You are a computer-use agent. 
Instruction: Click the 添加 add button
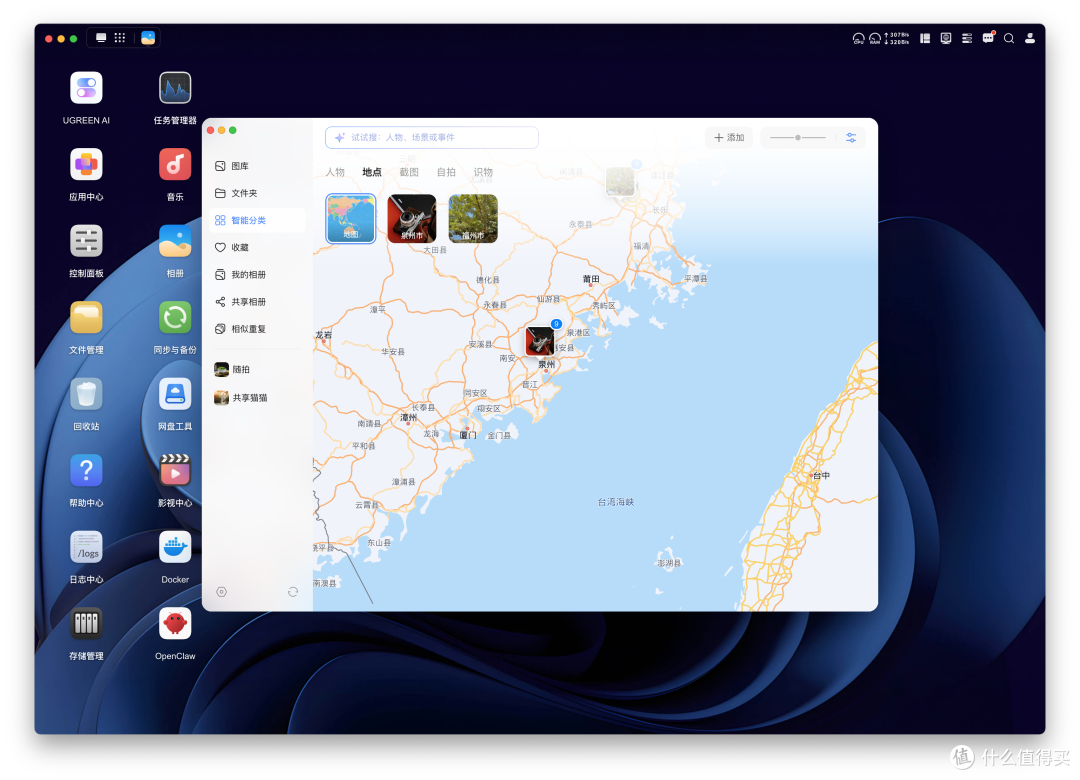coord(729,138)
